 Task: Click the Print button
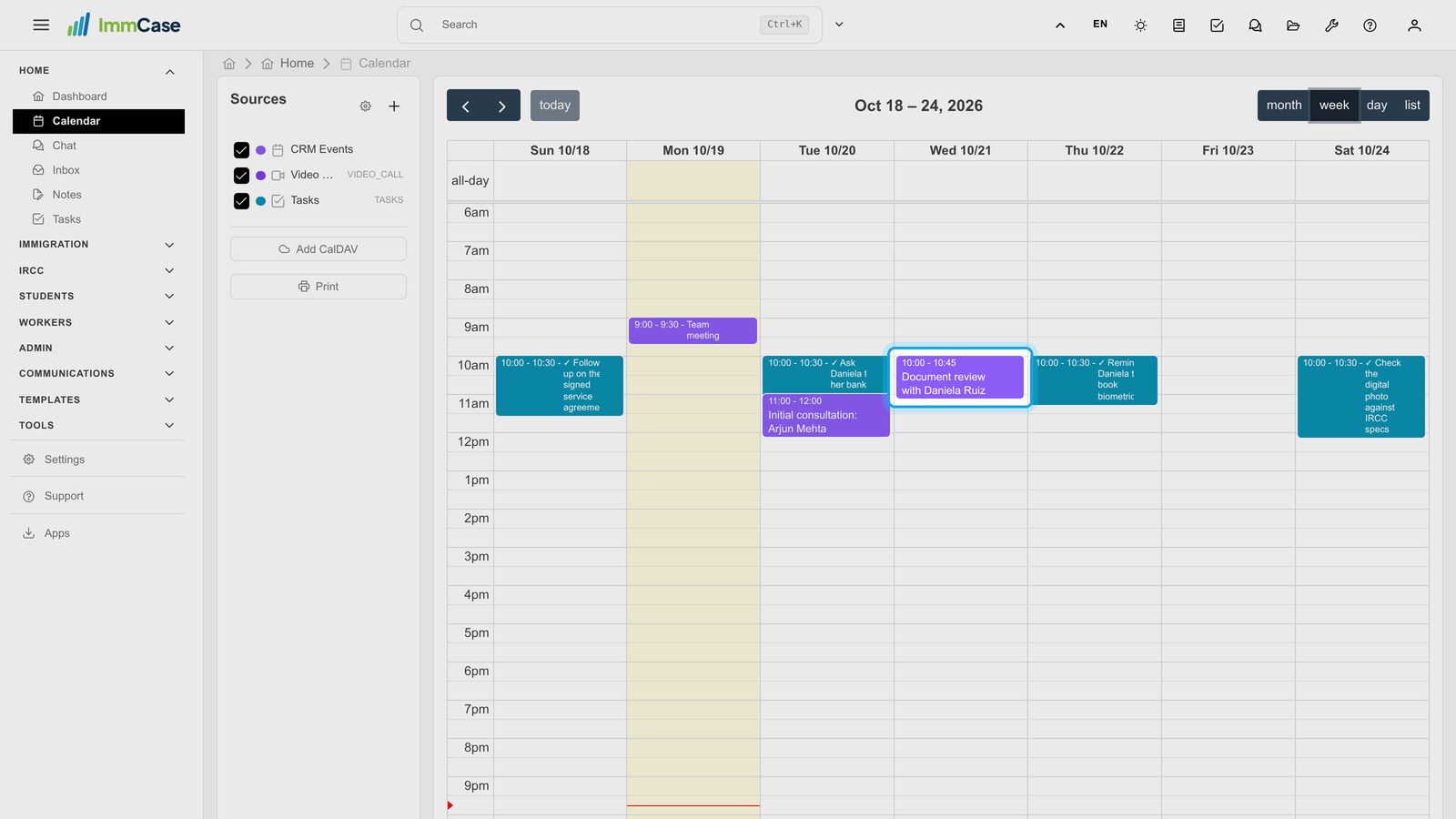[x=318, y=287]
